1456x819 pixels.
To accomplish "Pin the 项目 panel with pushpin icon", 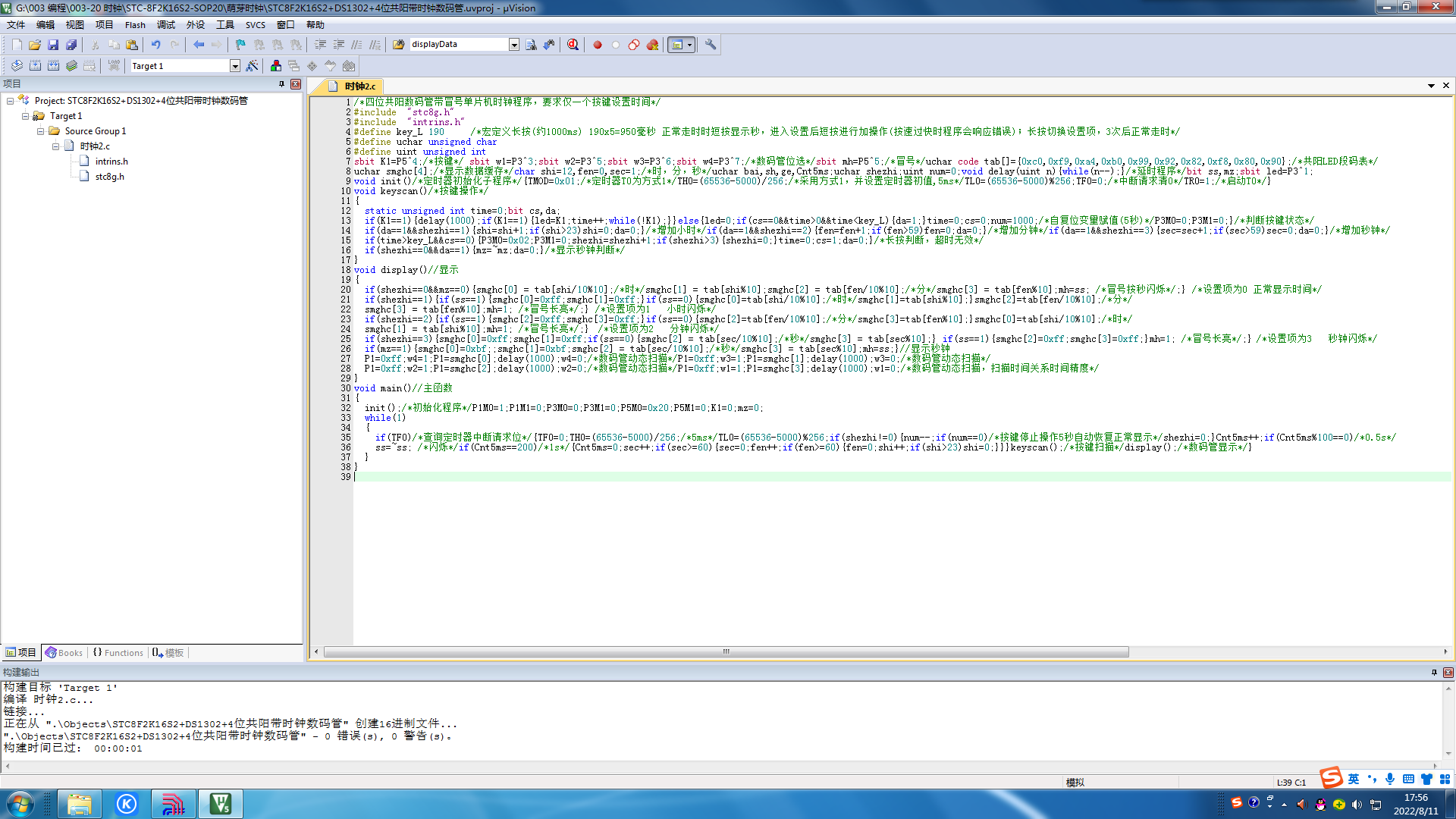I will [x=281, y=84].
